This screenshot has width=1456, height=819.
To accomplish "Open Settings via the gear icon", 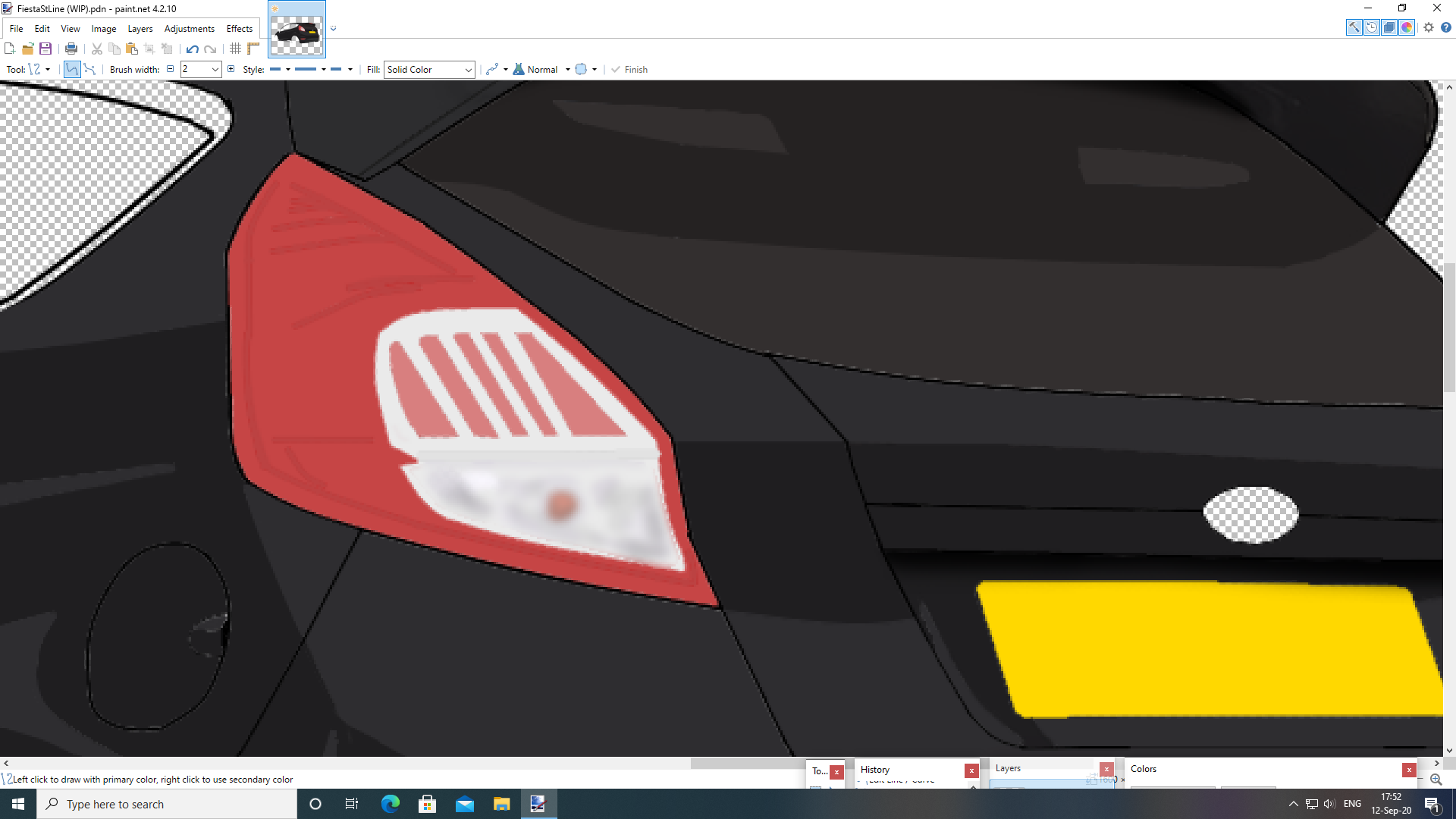I will (1429, 28).
